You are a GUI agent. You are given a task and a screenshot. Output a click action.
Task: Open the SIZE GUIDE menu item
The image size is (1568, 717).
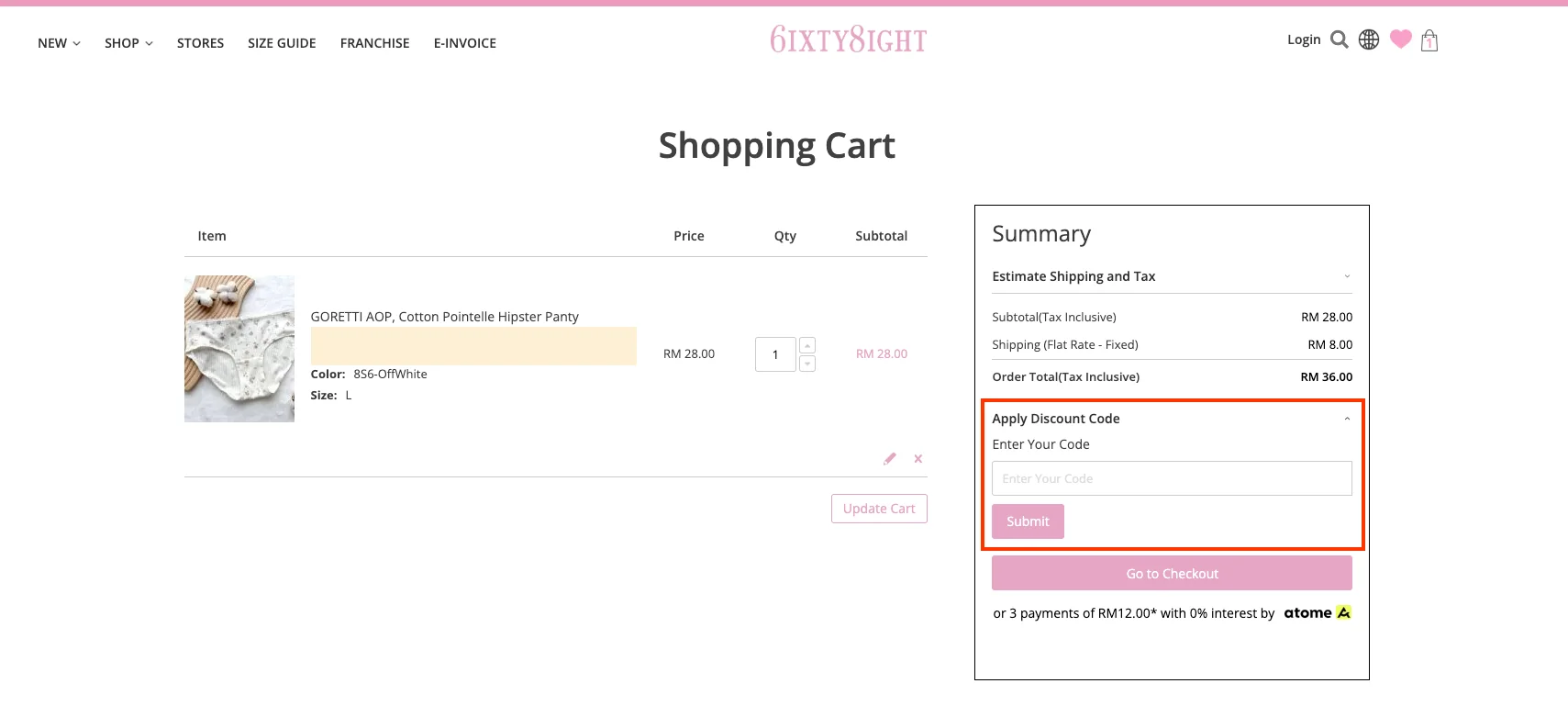click(282, 43)
